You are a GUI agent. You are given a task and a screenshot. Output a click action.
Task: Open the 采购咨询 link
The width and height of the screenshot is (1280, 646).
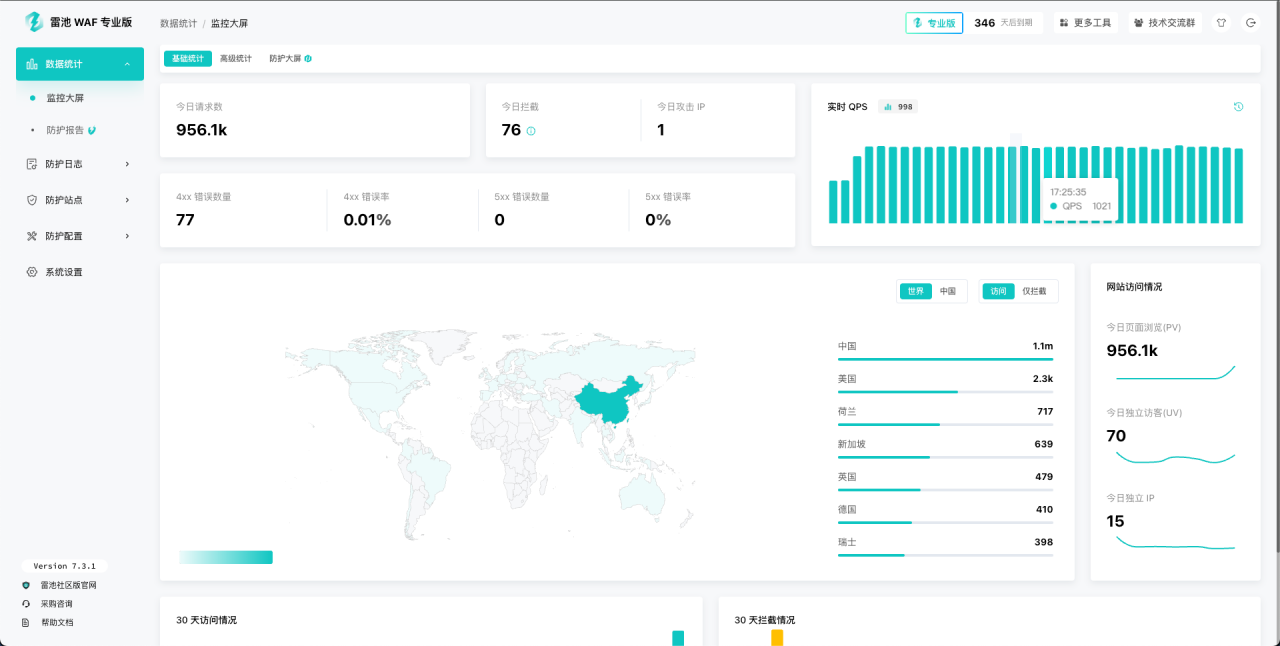[56, 604]
